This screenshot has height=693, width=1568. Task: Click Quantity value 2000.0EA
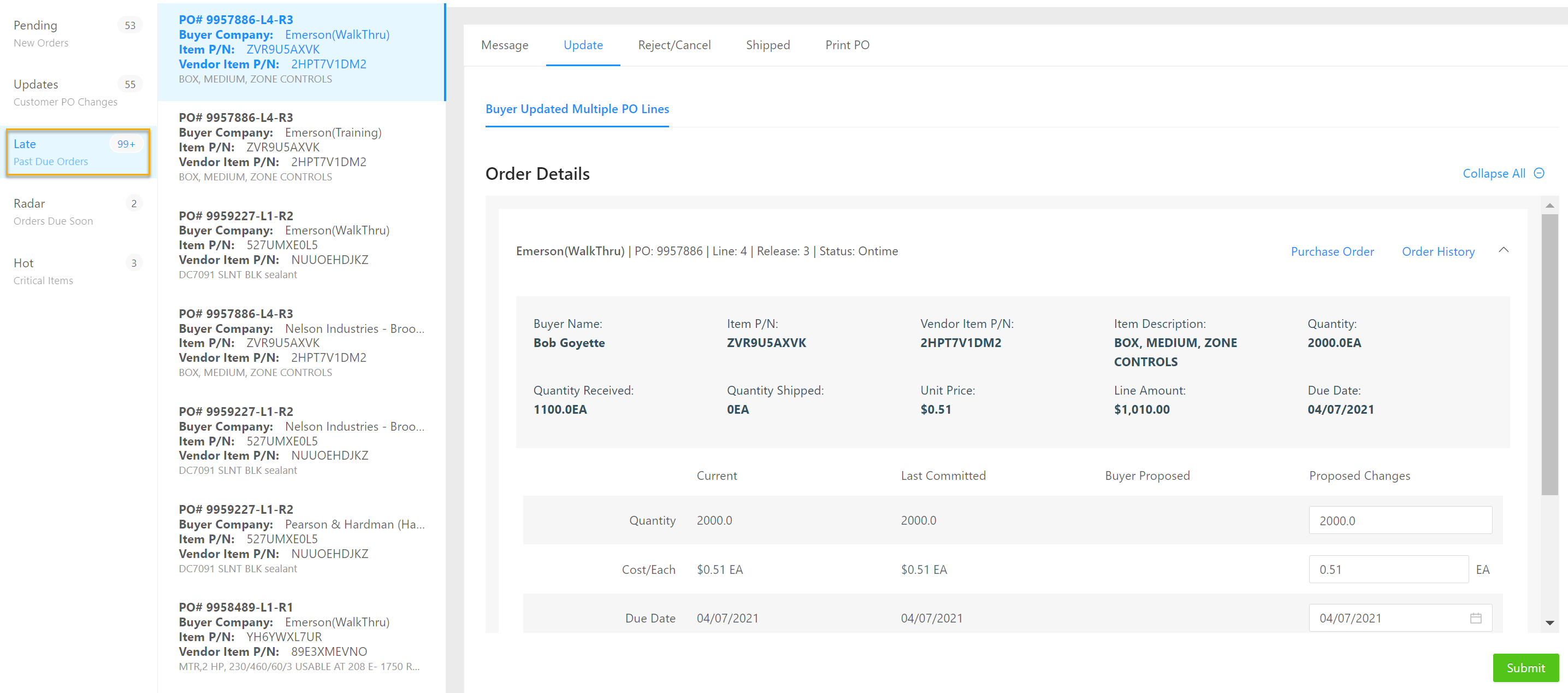(1334, 343)
